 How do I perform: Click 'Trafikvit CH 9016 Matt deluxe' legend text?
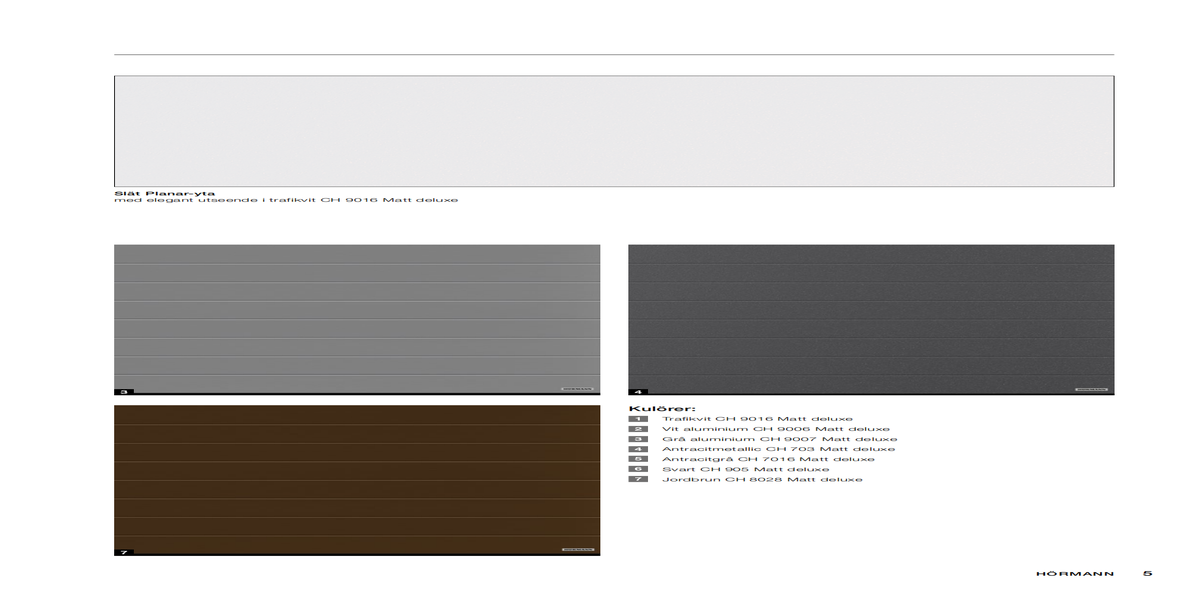point(757,419)
